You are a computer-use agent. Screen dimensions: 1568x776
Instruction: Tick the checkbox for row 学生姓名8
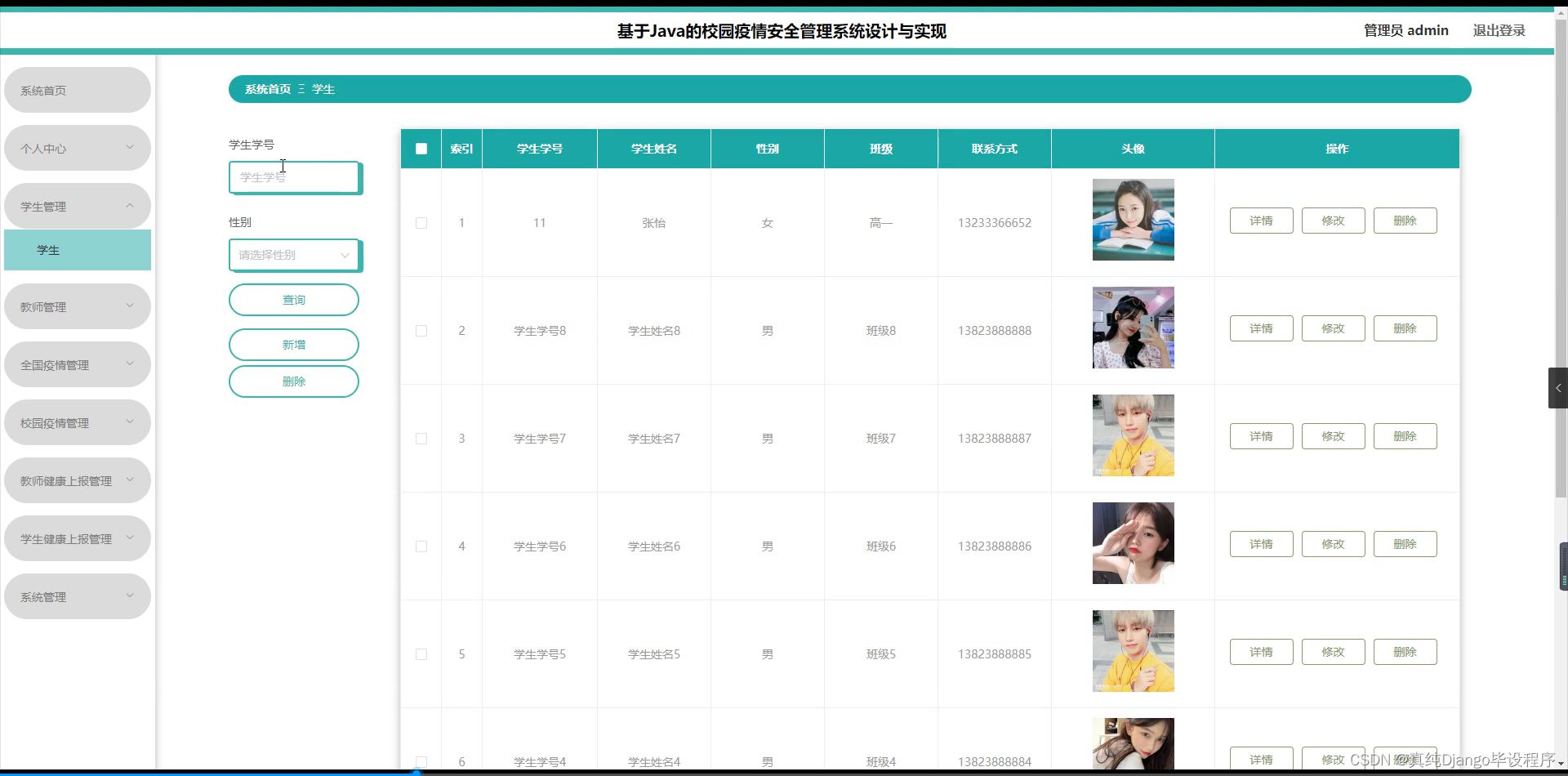point(421,331)
